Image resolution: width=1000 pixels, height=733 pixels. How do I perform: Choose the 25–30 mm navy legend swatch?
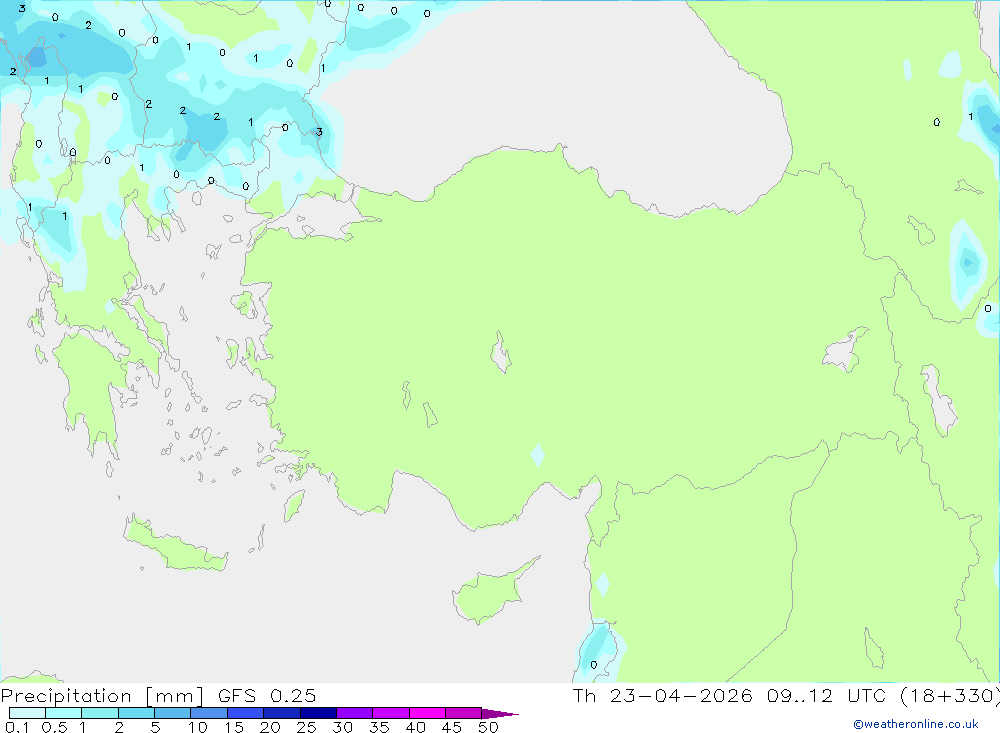point(318,713)
